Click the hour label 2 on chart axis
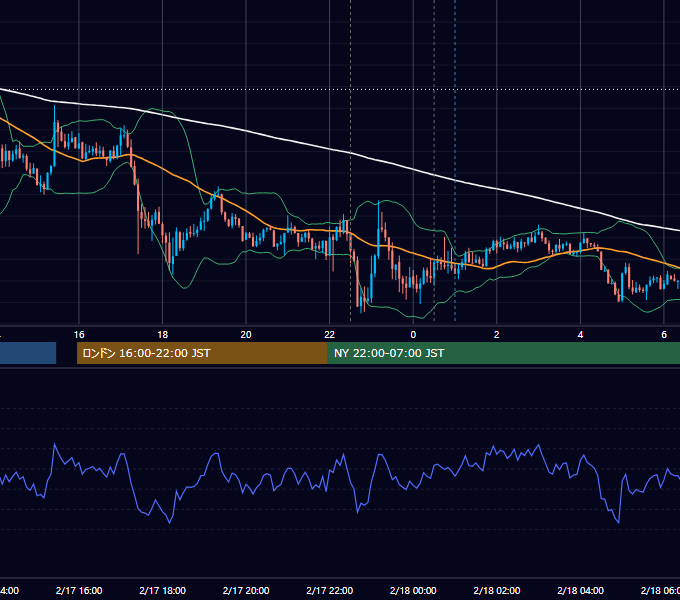 click(x=497, y=335)
